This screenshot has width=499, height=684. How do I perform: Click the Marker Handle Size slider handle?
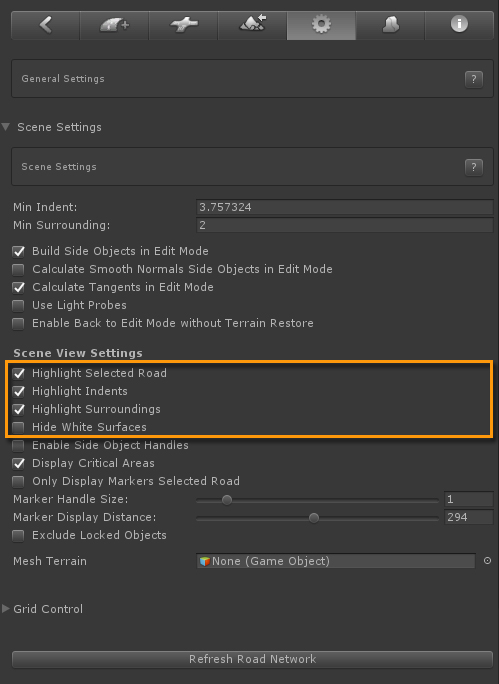[227, 500]
